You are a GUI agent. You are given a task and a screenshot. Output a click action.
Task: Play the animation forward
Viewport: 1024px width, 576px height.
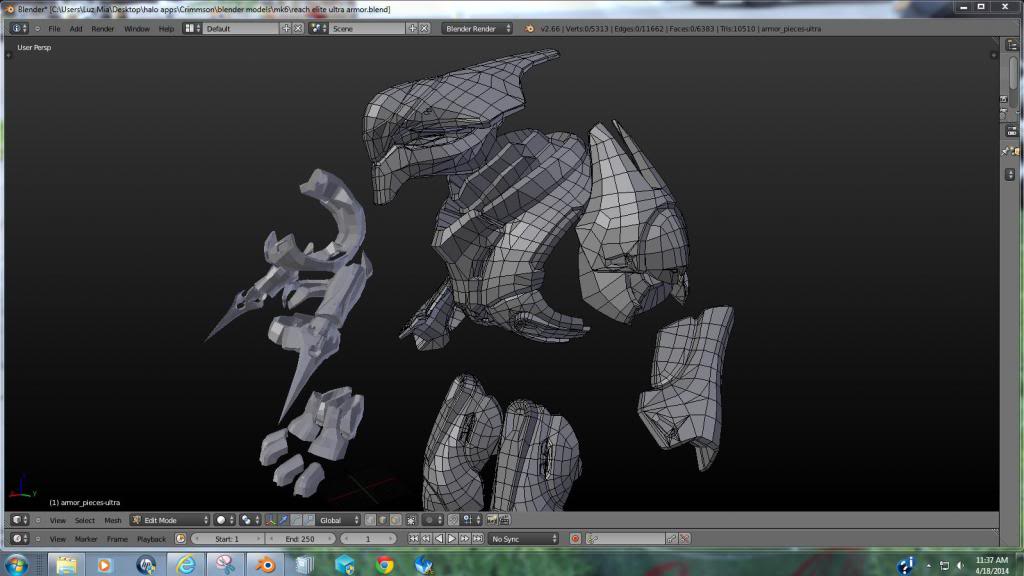(451, 539)
